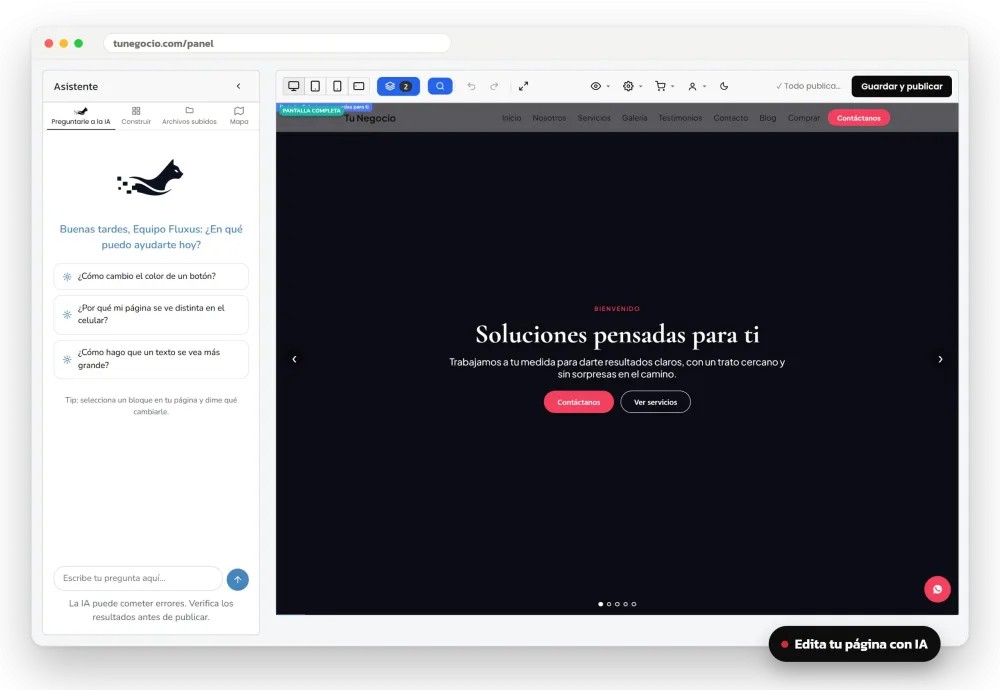Select the BIENVENIDO label above heading
This screenshot has height=690, width=1000.
[617, 309]
